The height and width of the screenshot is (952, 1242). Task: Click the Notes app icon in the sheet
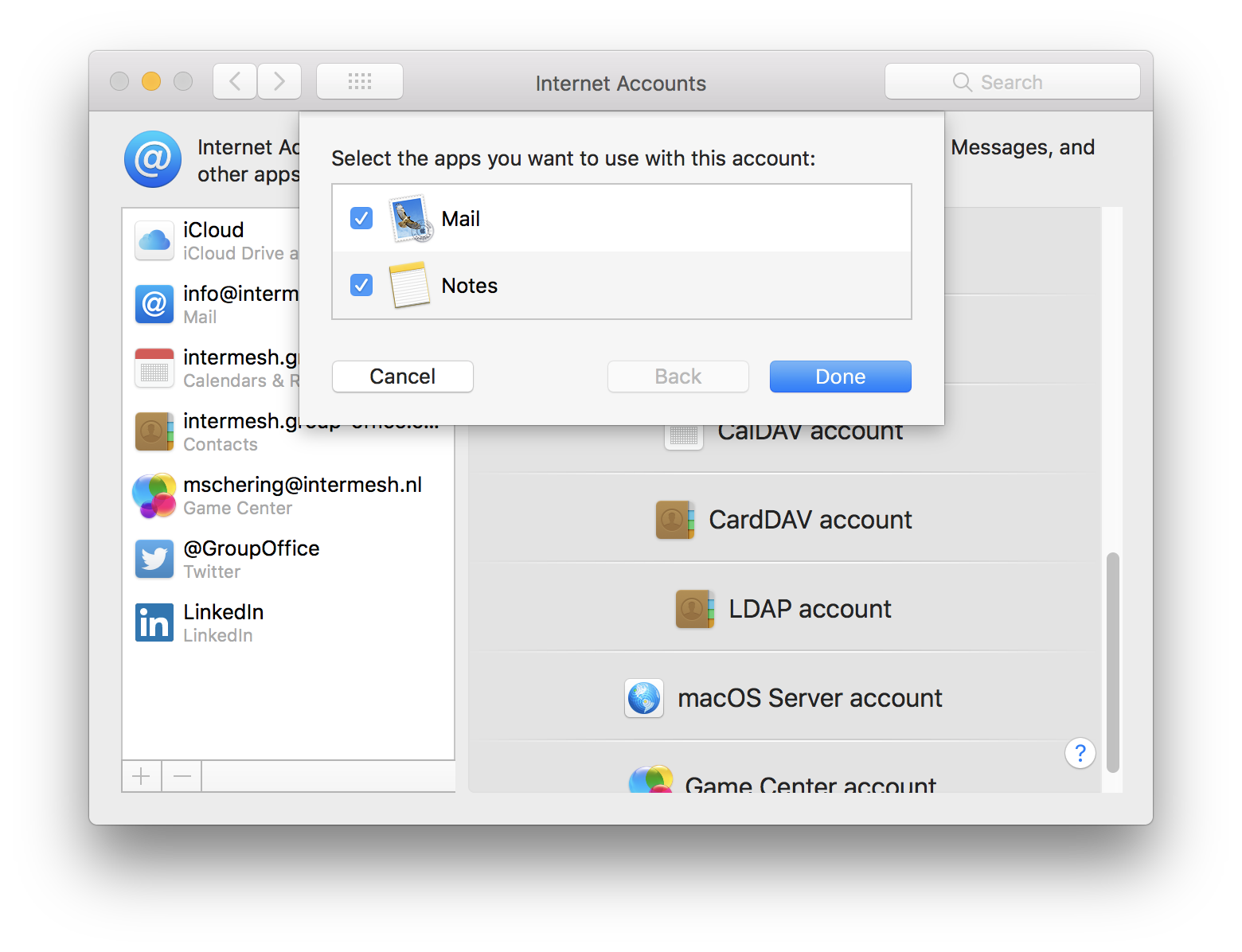click(409, 285)
